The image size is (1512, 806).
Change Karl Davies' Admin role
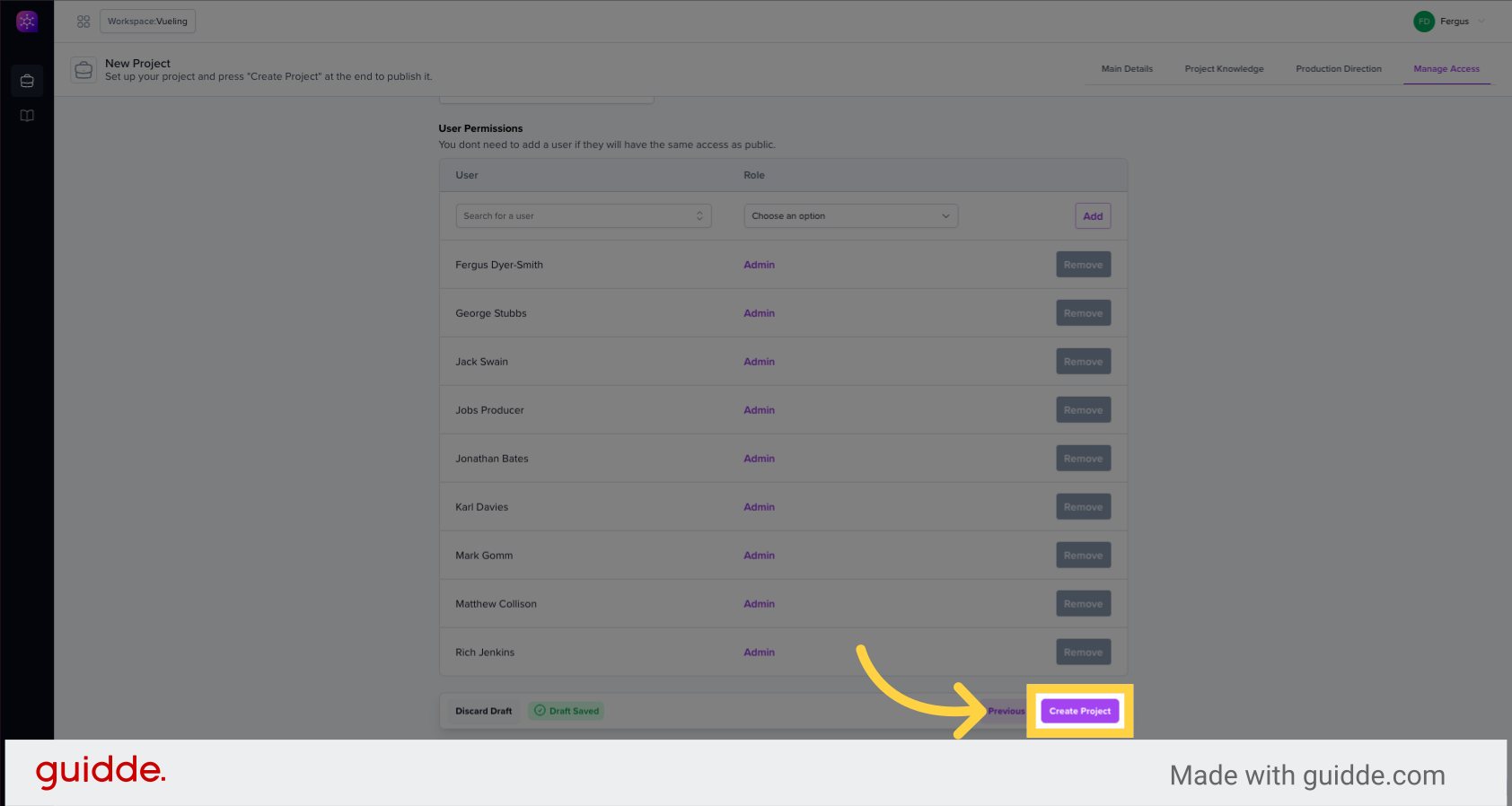(759, 507)
